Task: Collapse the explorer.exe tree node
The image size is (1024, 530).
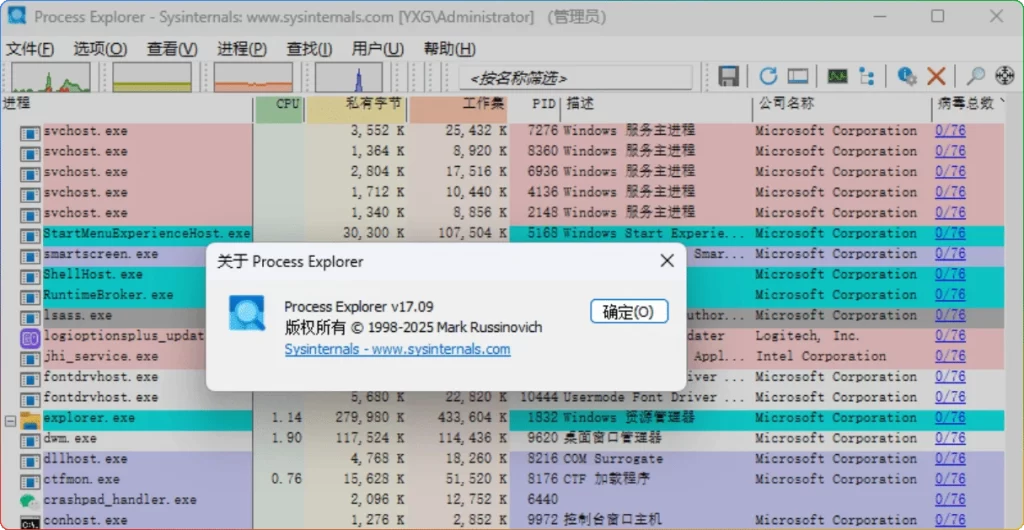Action: point(9,421)
